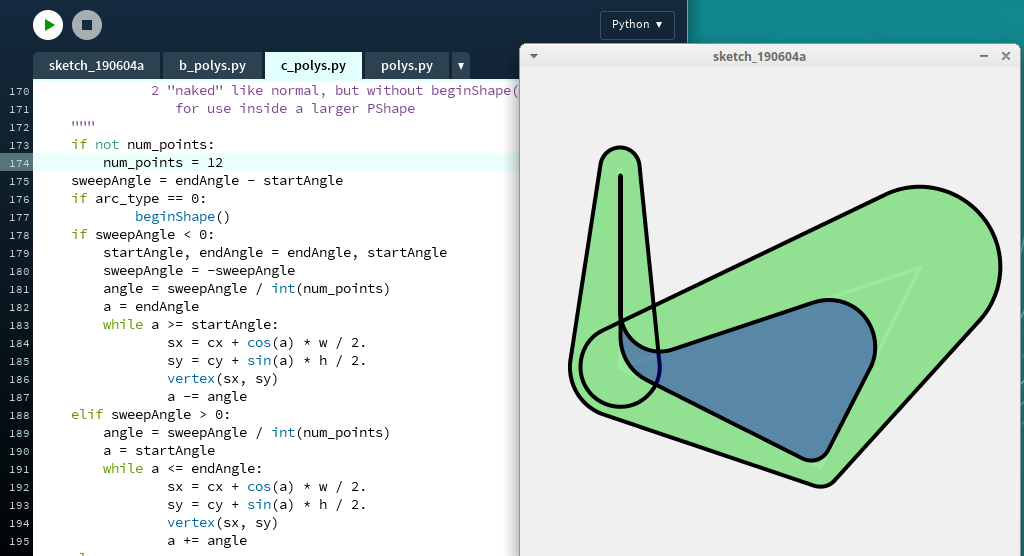Place cursor on 'a += angle' line
Image resolution: width=1024 pixels, height=556 pixels.
point(207,541)
